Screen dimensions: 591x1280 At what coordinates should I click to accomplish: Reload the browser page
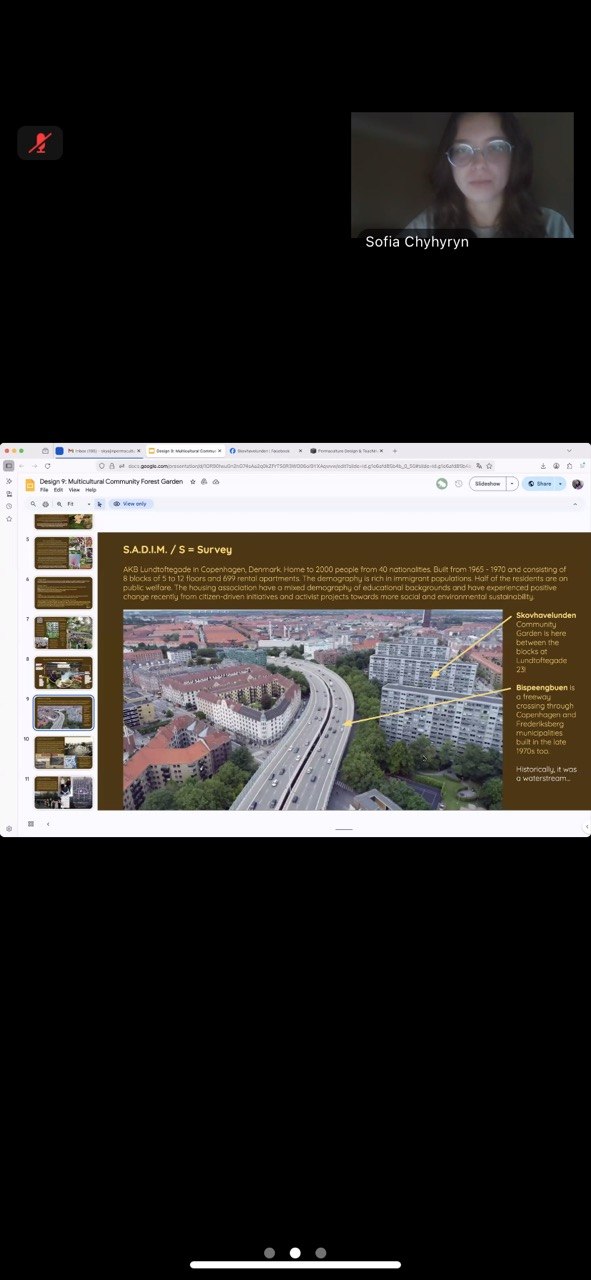point(47,466)
